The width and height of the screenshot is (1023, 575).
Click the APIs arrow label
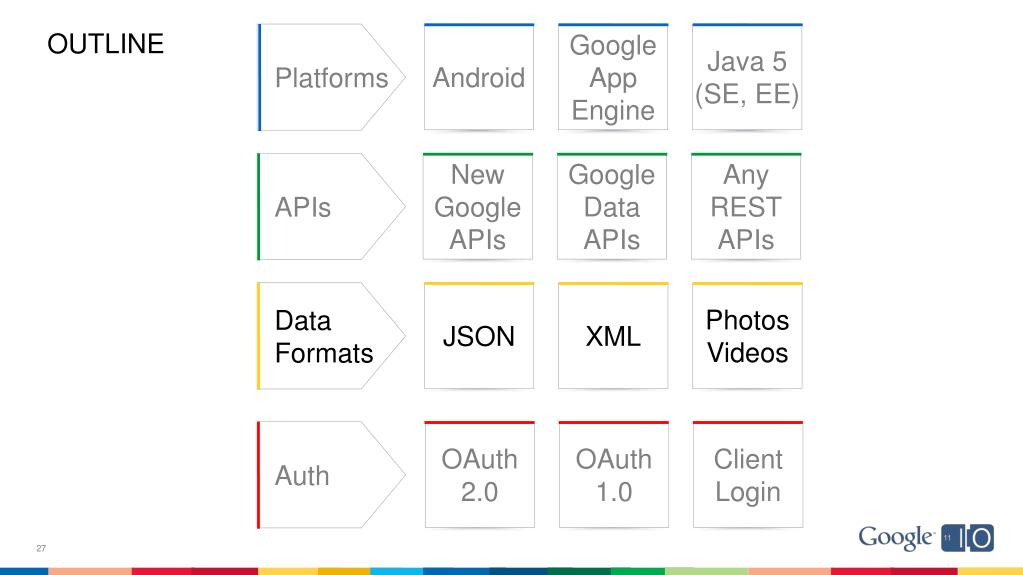(303, 207)
